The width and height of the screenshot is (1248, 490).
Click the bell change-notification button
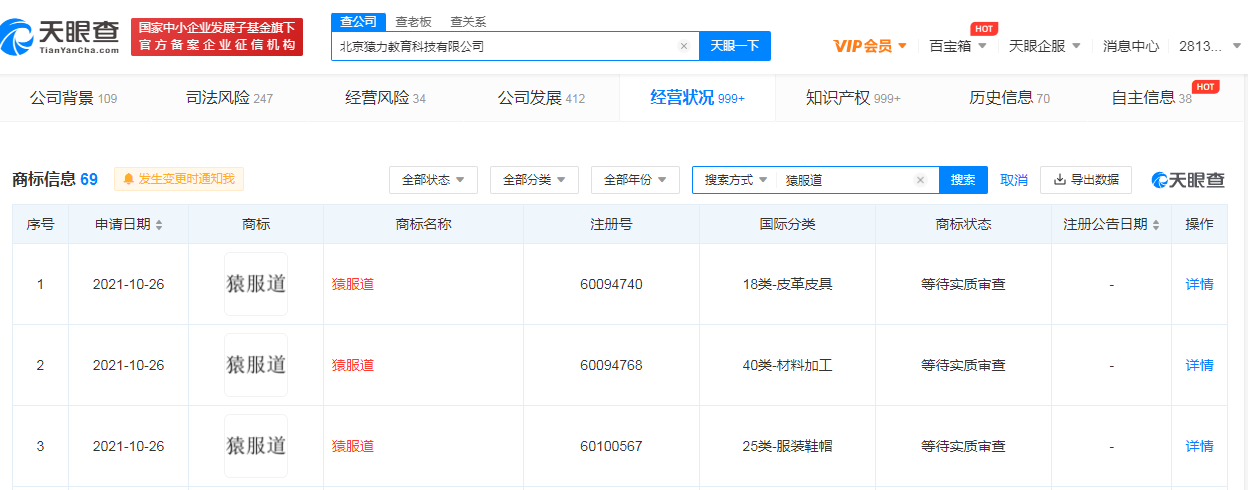(x=179, y=179)
